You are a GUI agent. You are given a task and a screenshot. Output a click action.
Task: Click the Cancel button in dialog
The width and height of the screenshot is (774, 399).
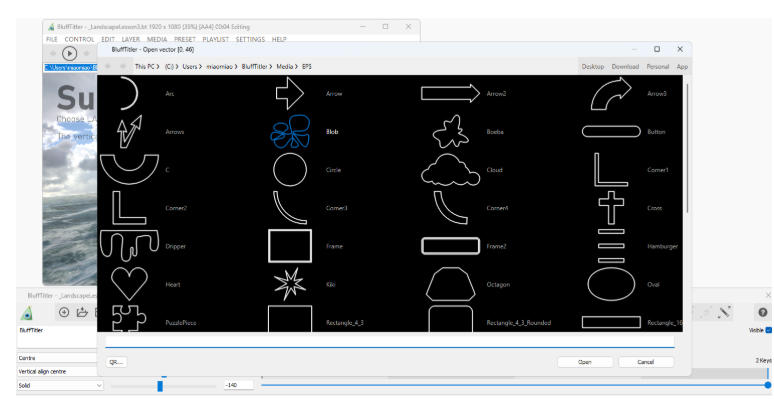(646, 362)
